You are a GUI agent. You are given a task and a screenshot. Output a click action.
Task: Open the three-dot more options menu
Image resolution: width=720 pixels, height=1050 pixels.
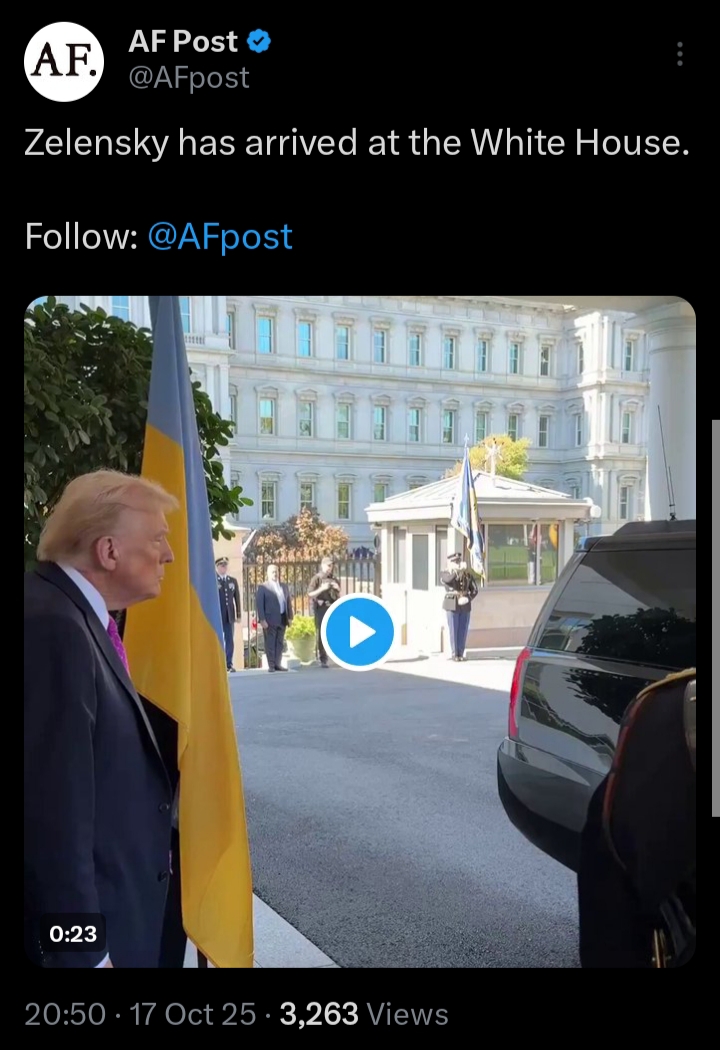click(680, 54)
